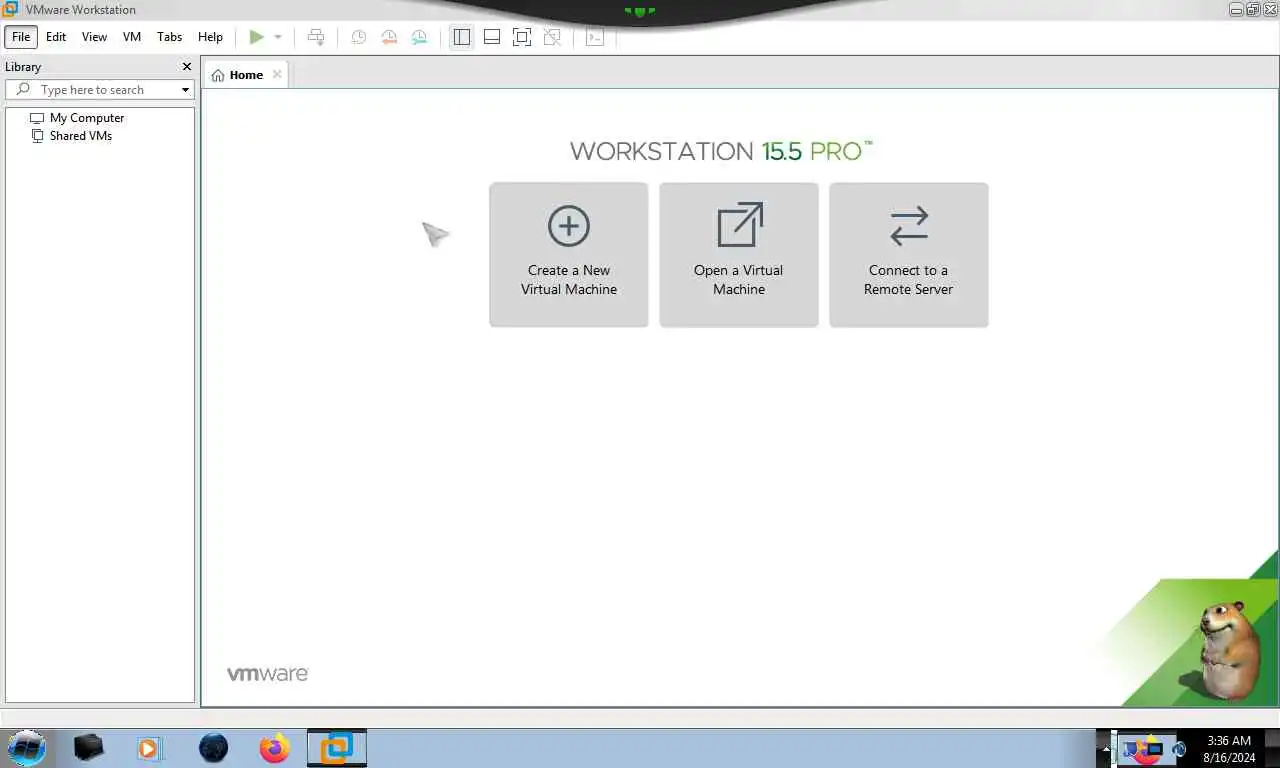Toggle the thumbnail bar view icon
Image resolution: width=1280 pixels, height=768 pixels.
(492, 37)
